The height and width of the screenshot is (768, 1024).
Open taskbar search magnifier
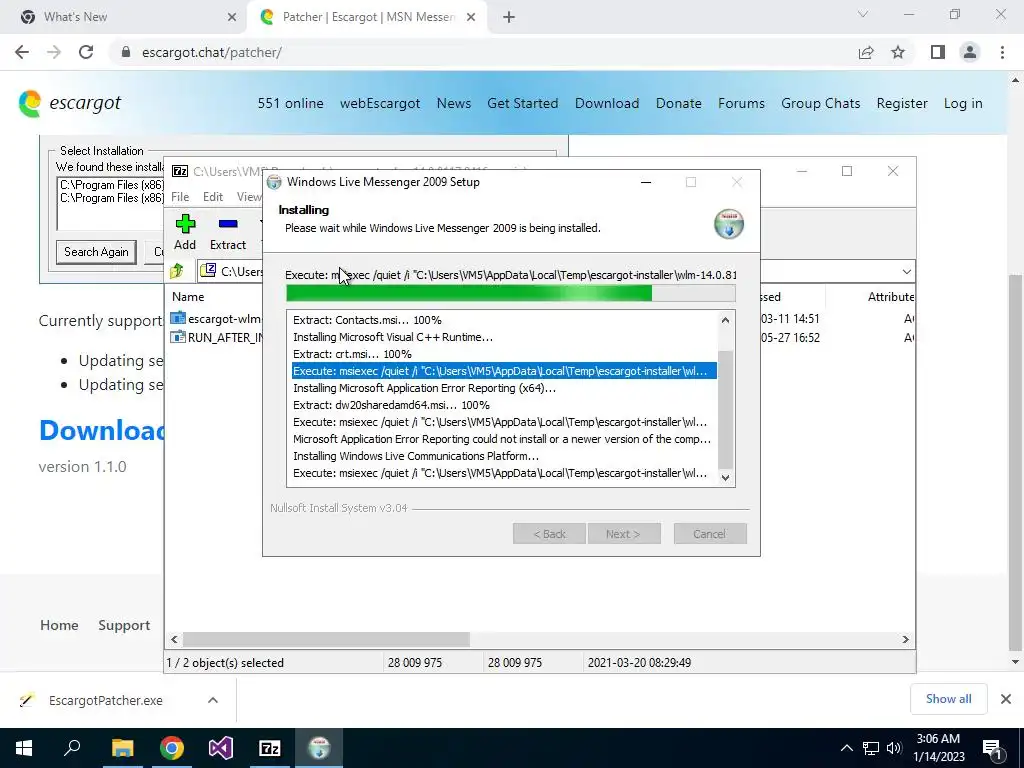(72, 748)
